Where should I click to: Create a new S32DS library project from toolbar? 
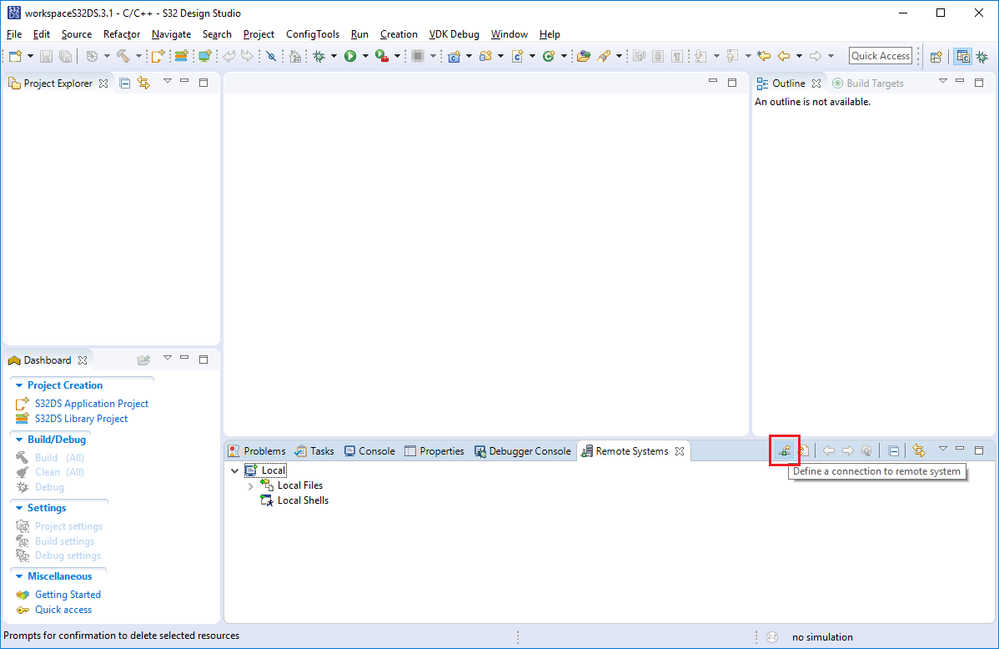tap(181, 56)
